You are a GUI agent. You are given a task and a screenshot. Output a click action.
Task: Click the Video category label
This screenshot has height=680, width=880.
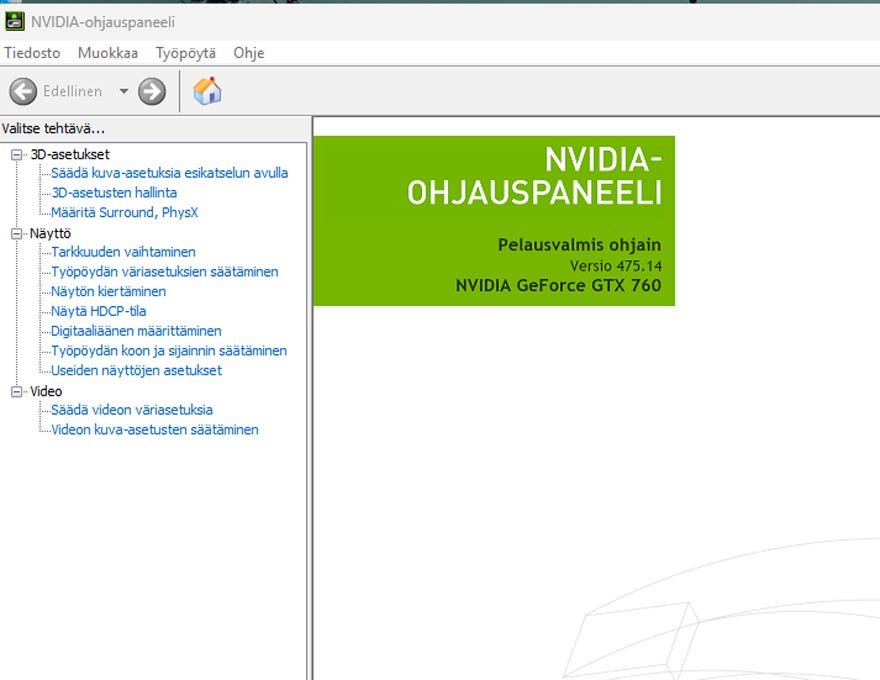pyautogui.click(x=46, y=392)
